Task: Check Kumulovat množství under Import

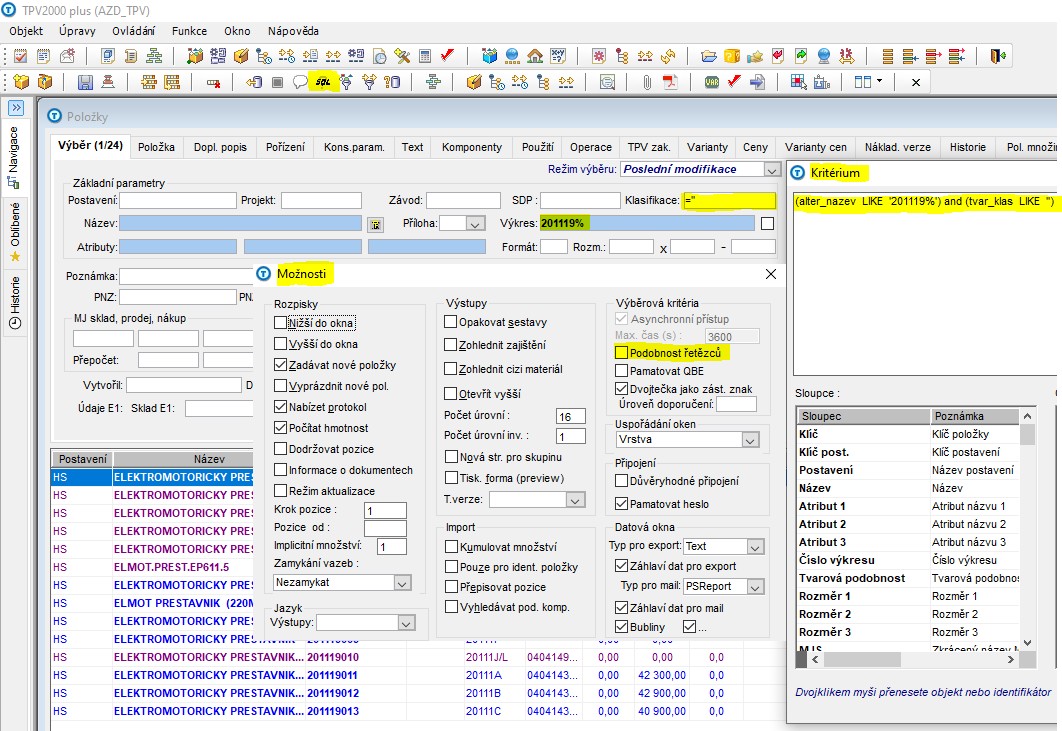Action: (x=452, y=546)
